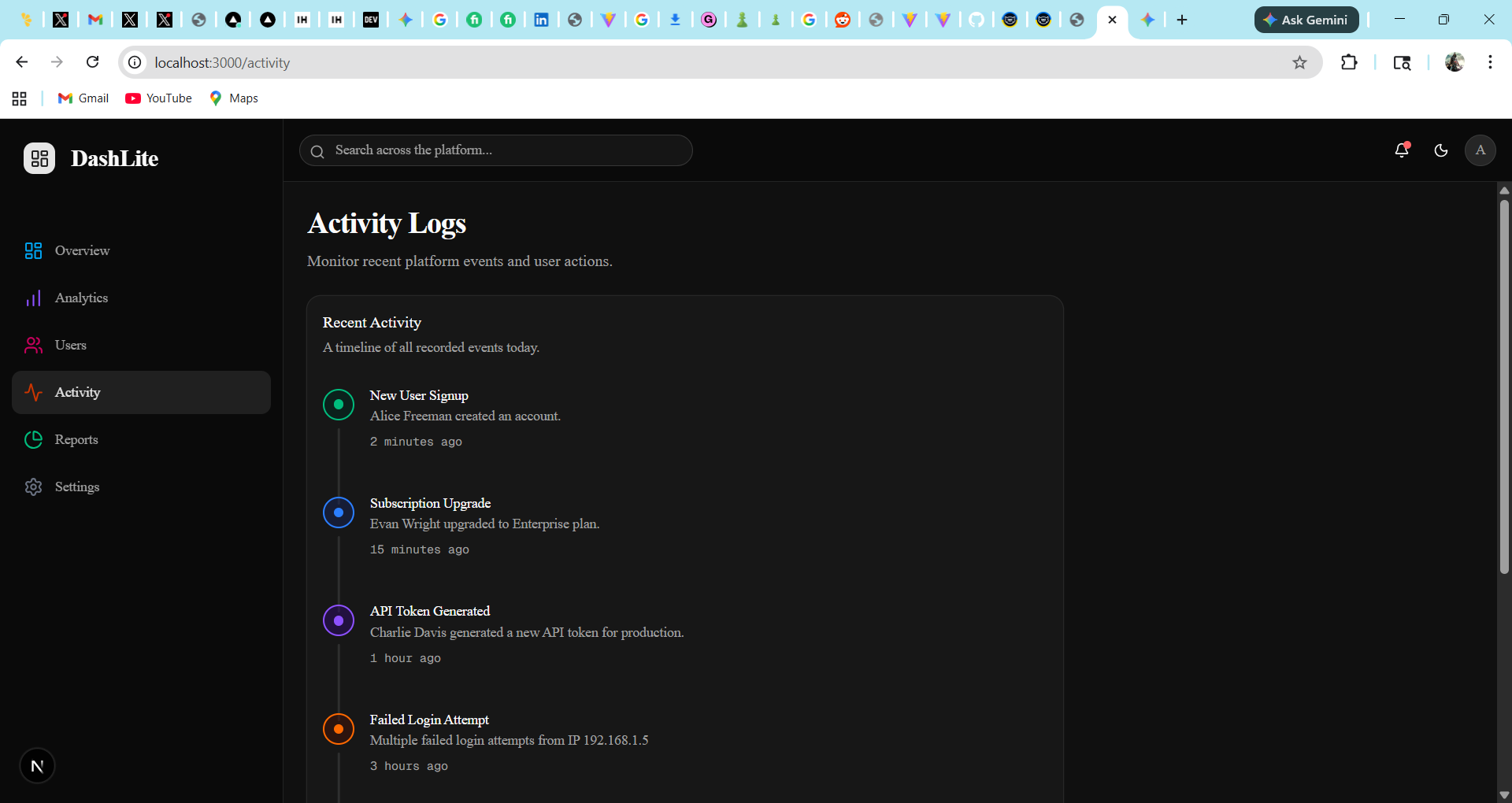Click the Users sidebar icon
Screen dimensions: 1512x803
[x=33, y=345]
